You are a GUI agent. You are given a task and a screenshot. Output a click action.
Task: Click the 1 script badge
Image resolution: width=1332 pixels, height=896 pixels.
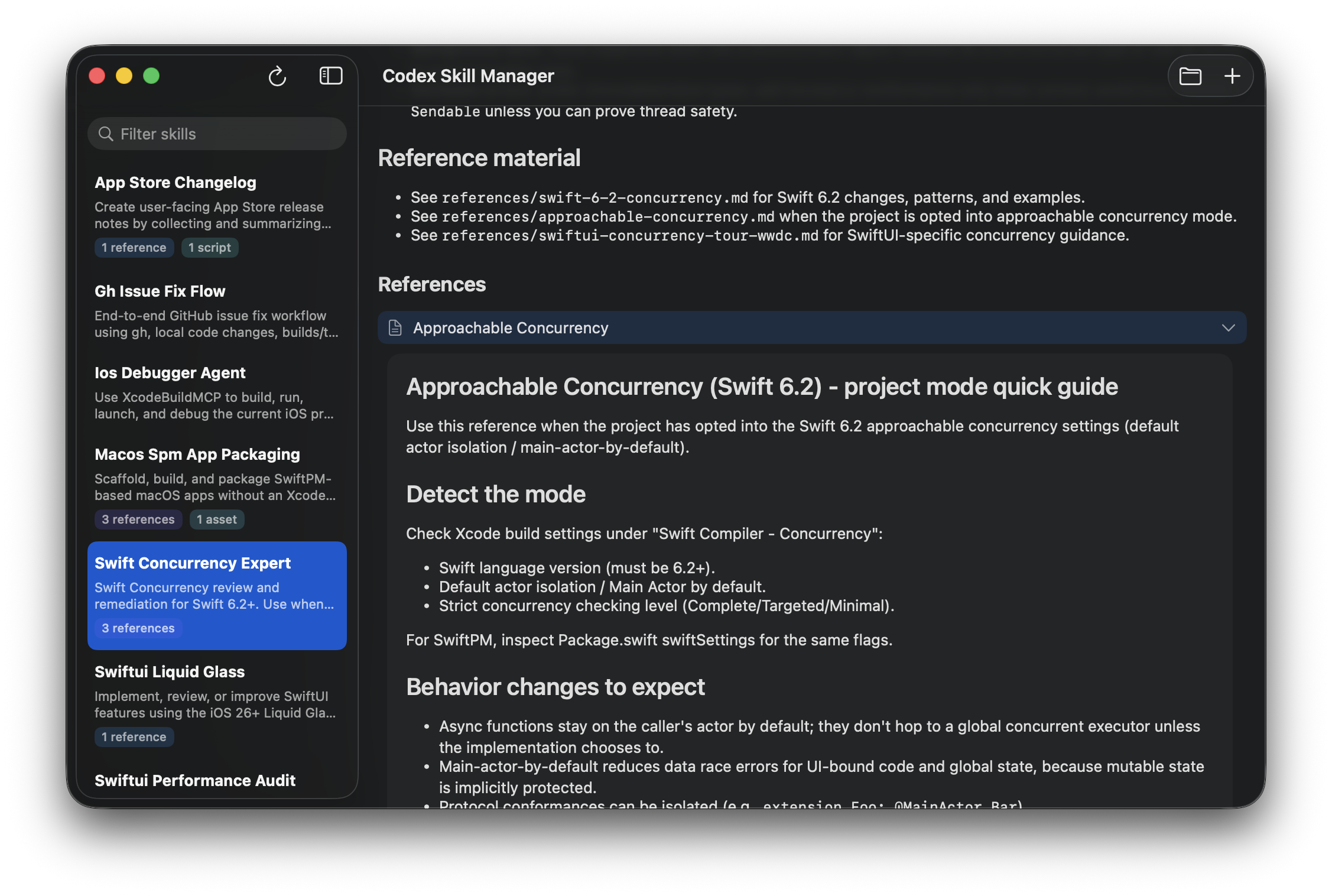point(210,248)
